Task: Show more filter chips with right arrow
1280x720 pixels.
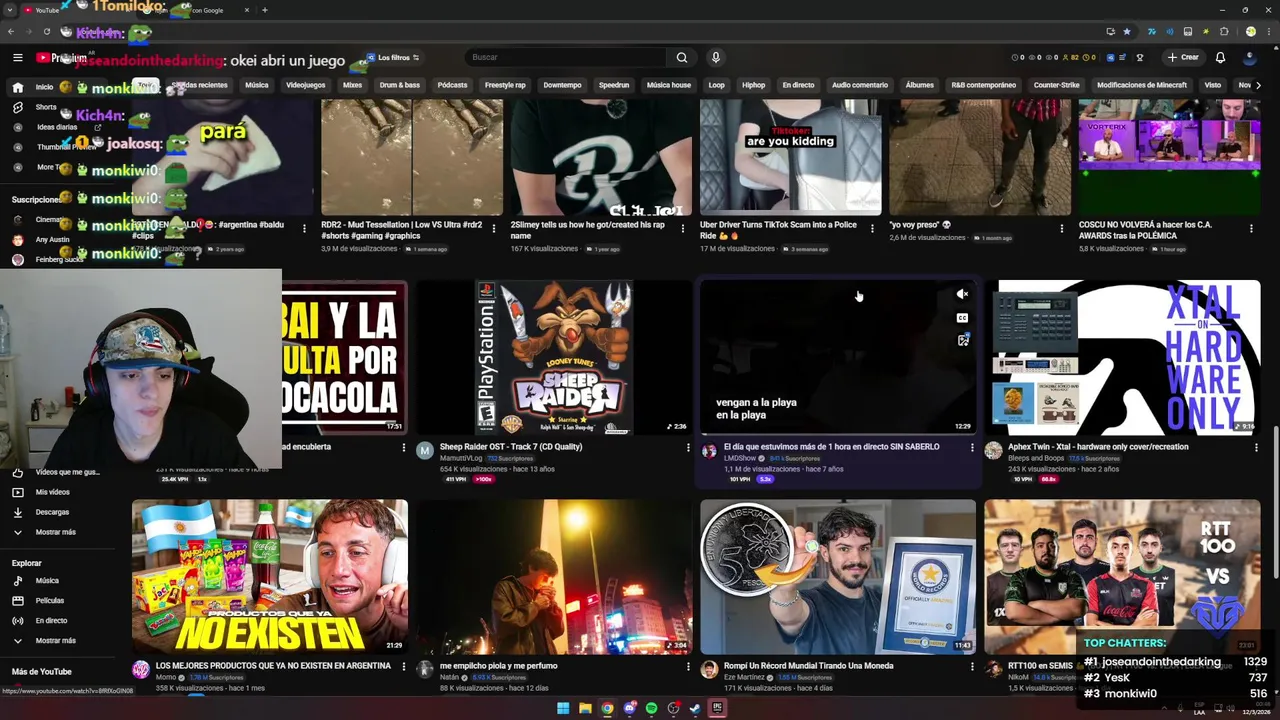Action: click(x=1258, y=85)
